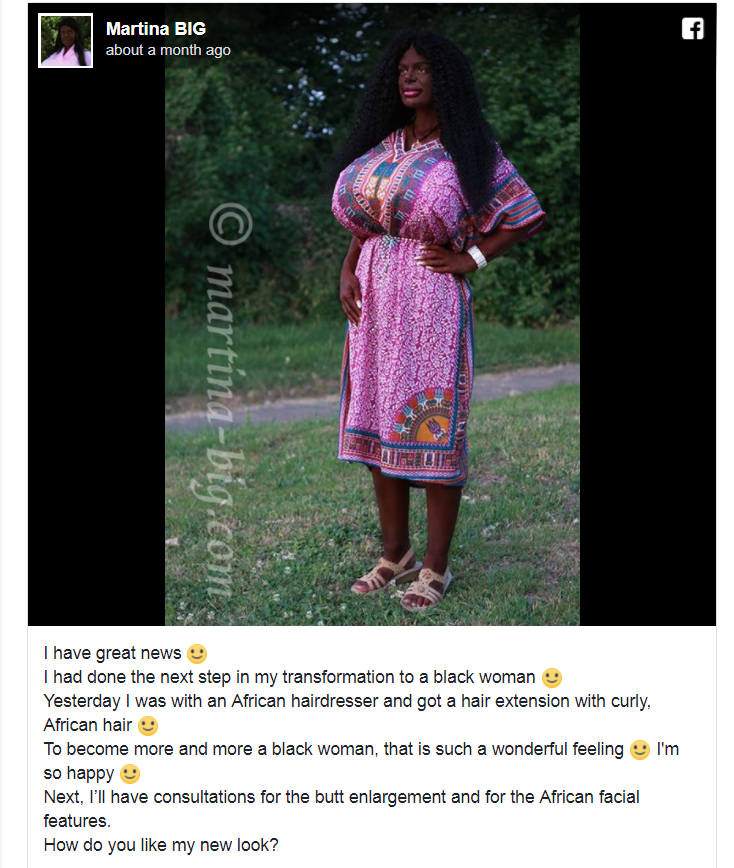734x868 pixels.
Task: Open the Martina BIG profile picture thumbnail
Action: click(65, 41)
